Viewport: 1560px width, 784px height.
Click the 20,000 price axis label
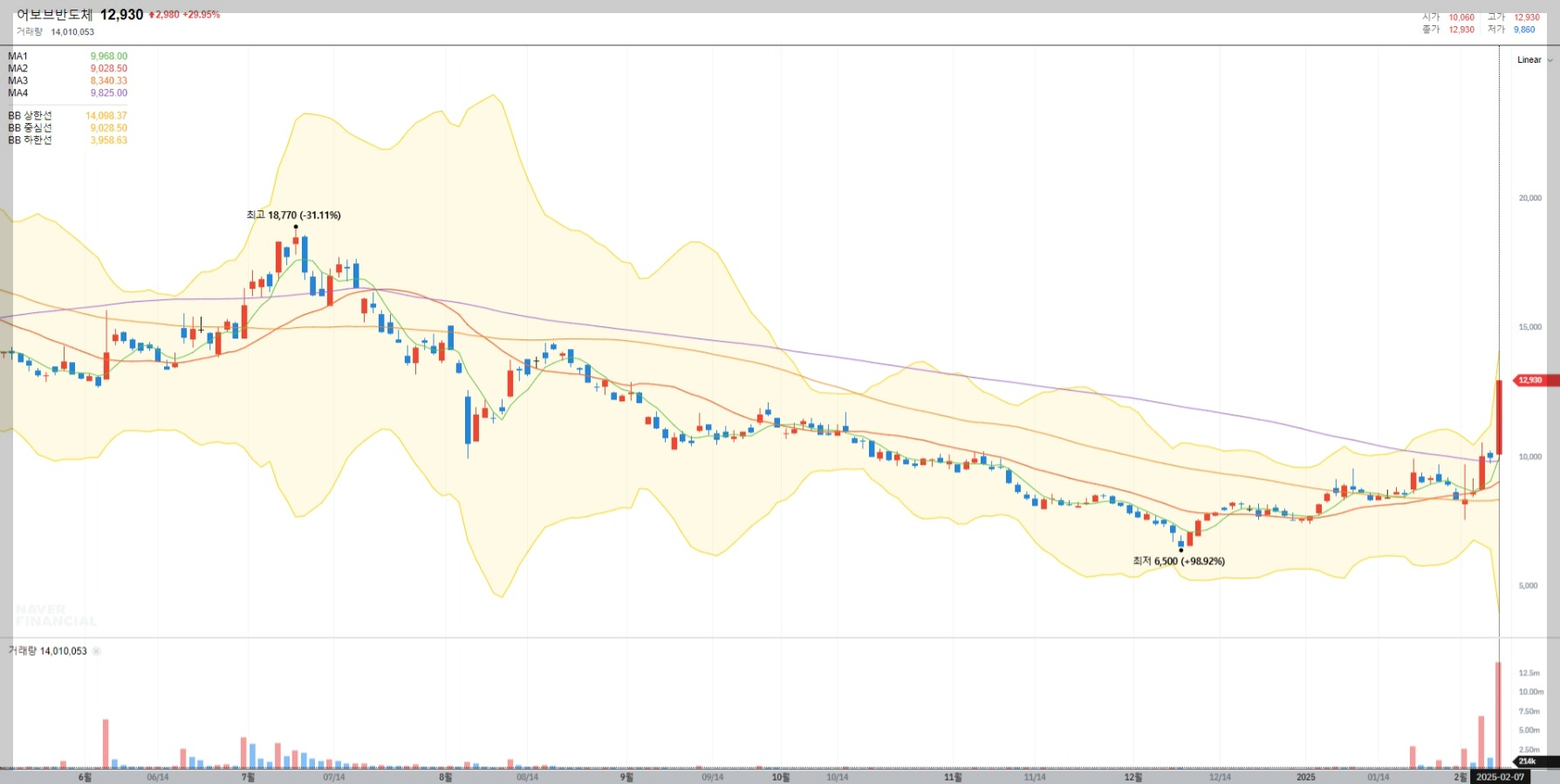[x=1530, y=198]
